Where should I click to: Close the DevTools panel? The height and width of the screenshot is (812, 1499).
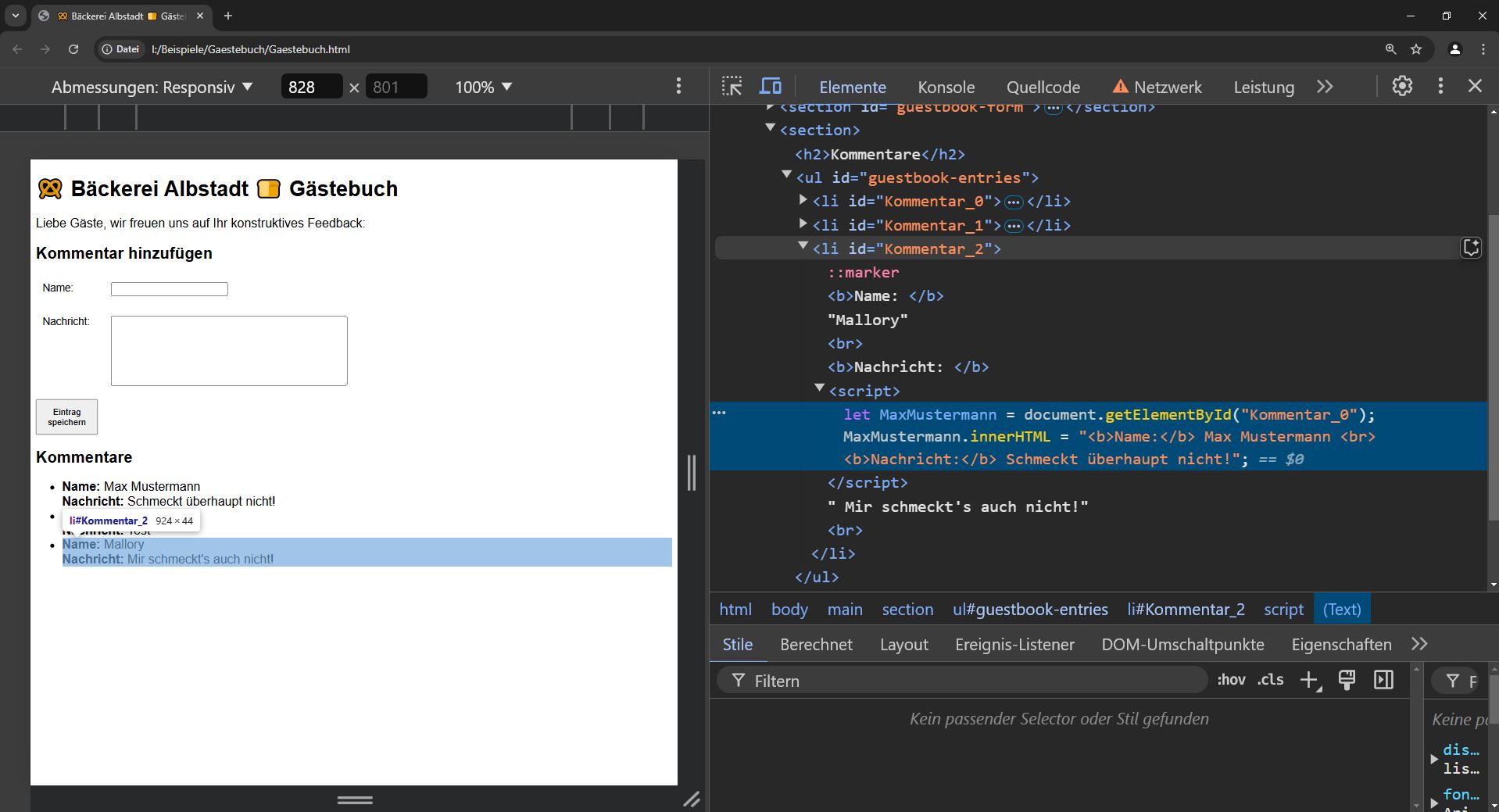coord(1475,86)
